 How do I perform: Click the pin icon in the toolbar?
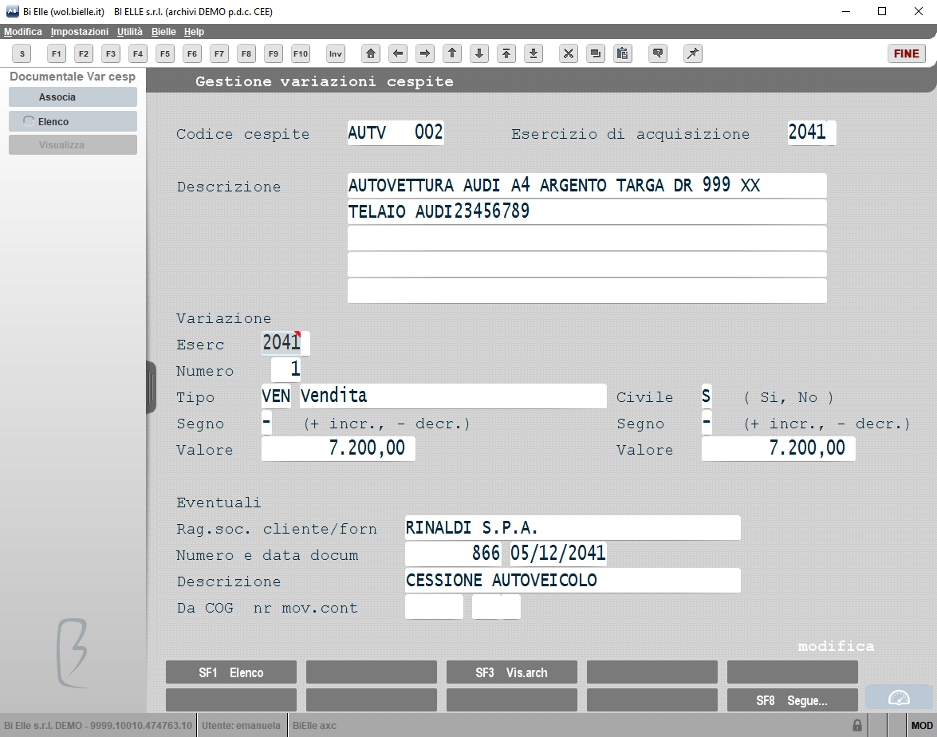click(693, 54)
